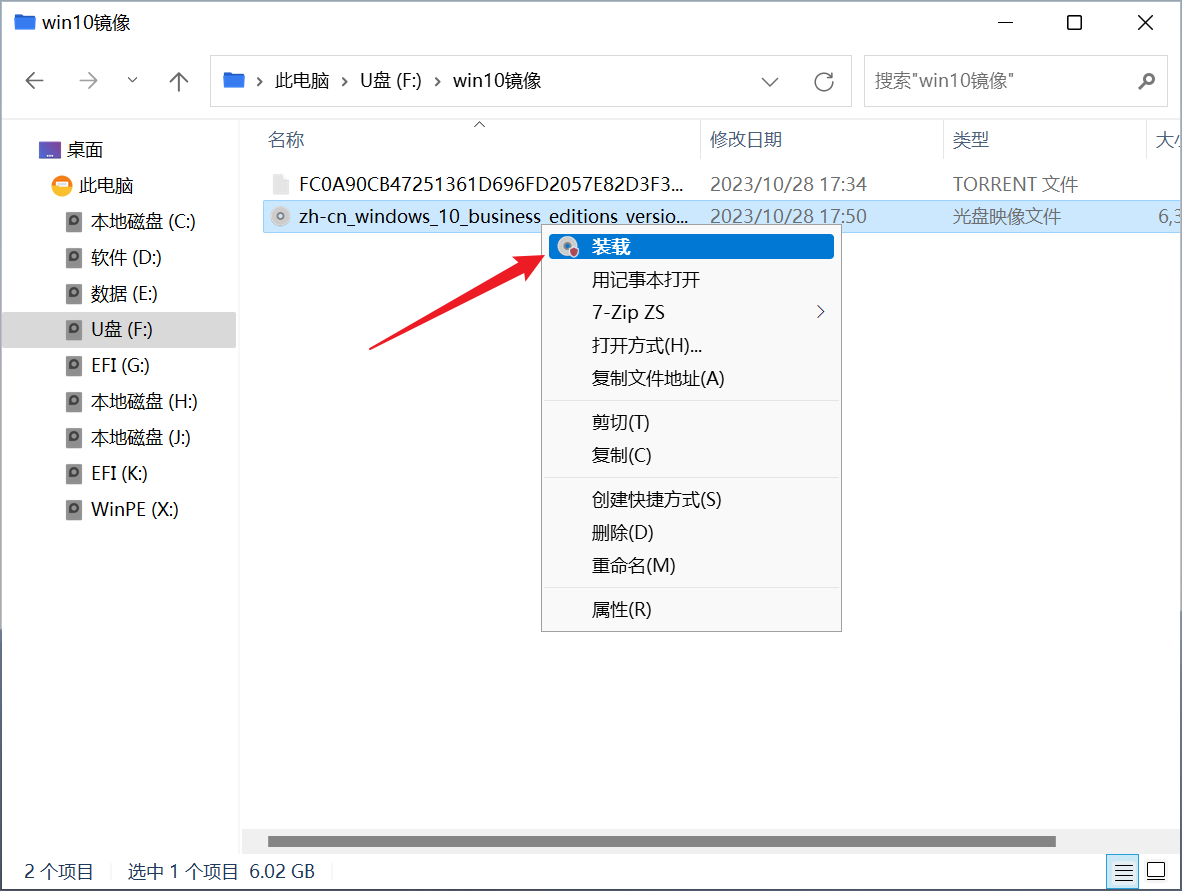Expand chevron after 此电脑 in breadcrumb
The height and width of the screenshot is (891, 1182).
(344, 81)
